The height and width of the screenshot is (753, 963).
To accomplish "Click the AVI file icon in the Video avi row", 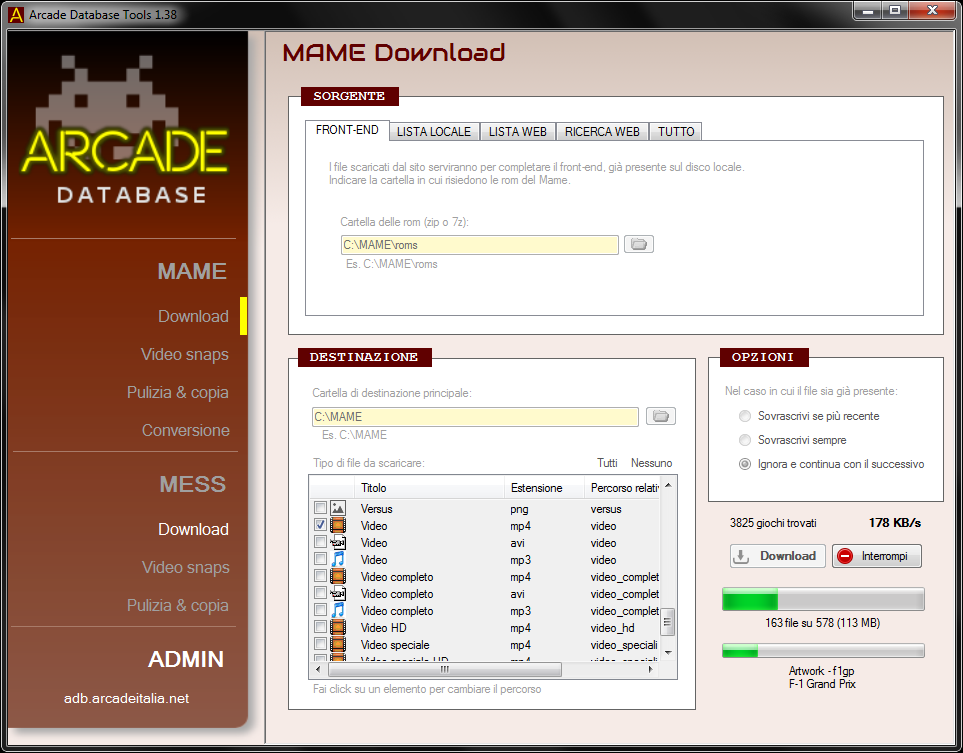I will [x=338, y=543].
